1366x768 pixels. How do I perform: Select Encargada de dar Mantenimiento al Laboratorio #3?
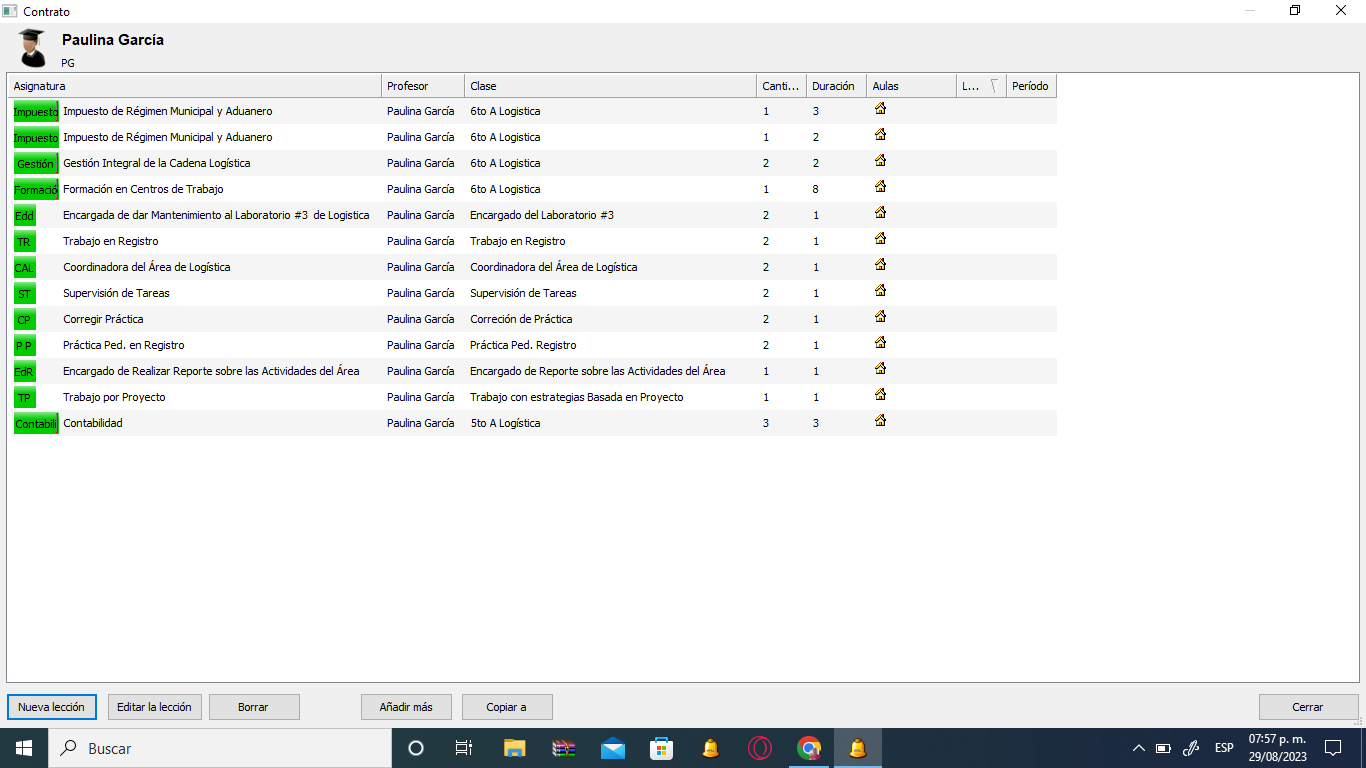tap(216, 215)
